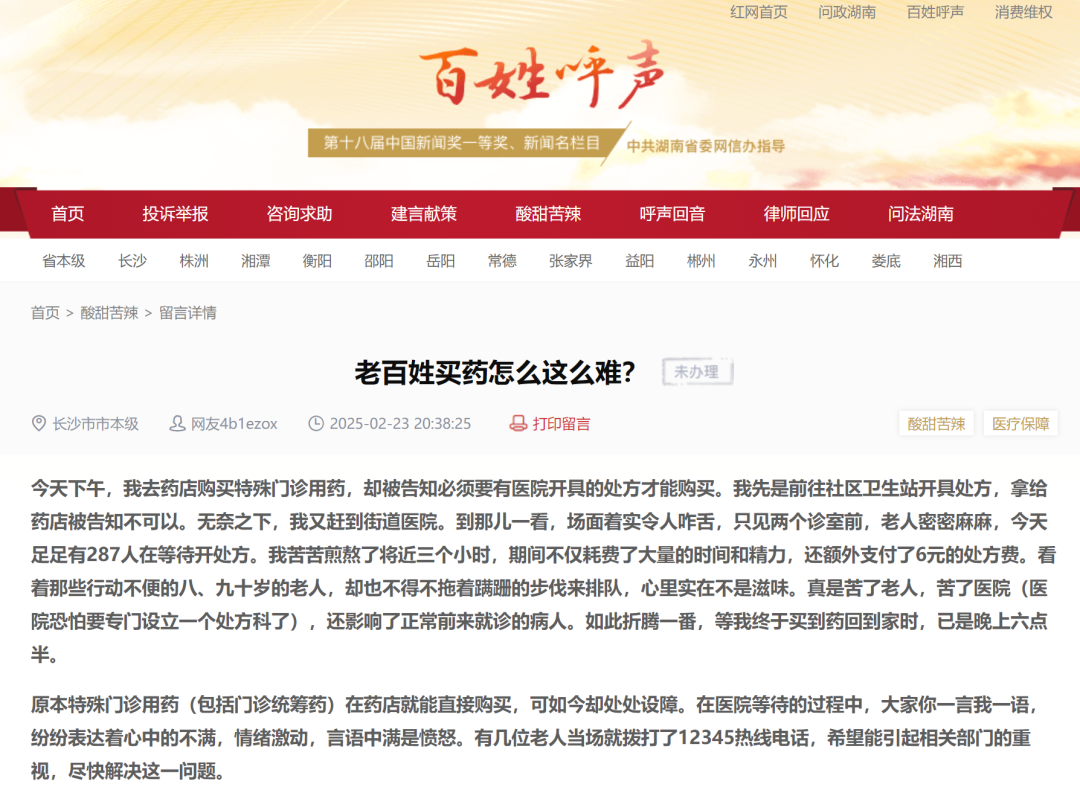Screen dimensions: 1080x790
Task: Select 长沙 from the city list
Action: [133, 261]
